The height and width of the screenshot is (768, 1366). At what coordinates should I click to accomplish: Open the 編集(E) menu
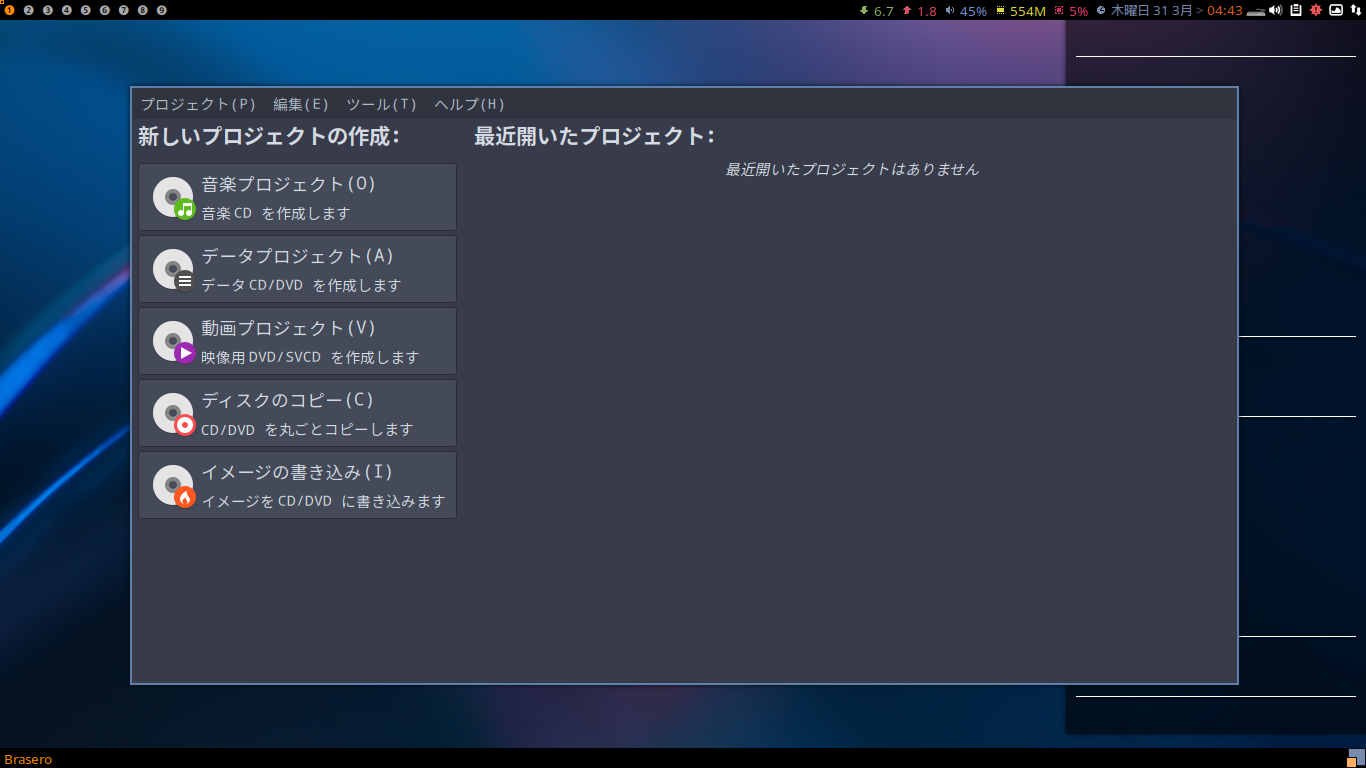click(301, 104)
